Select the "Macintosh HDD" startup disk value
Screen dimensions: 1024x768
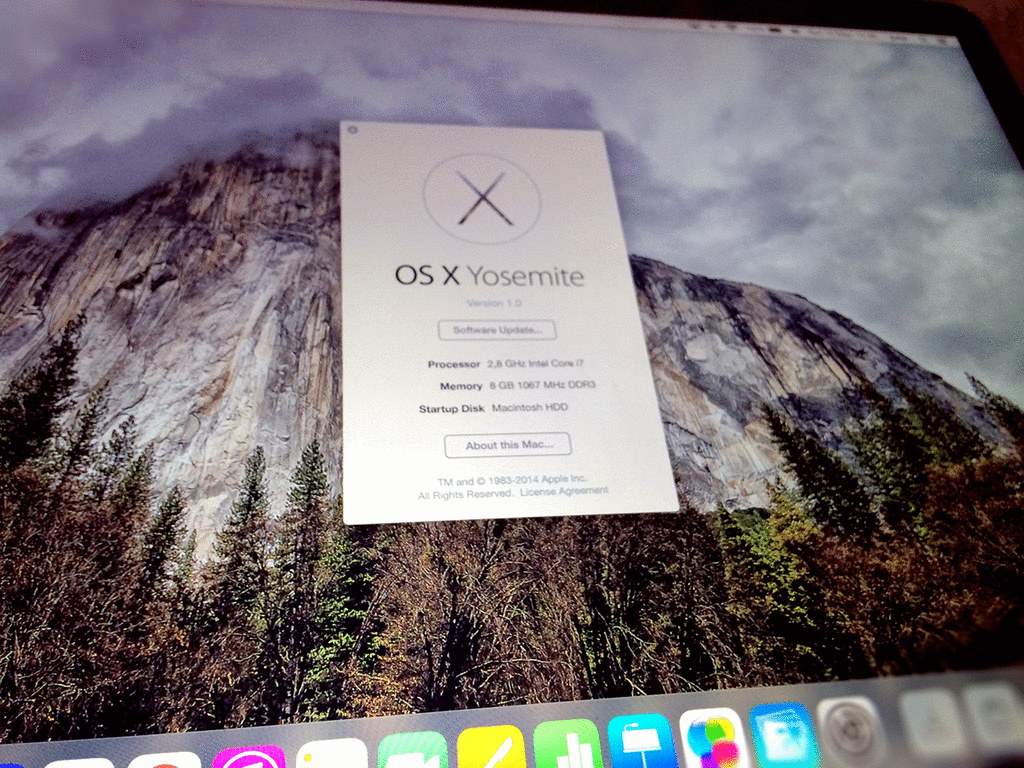click(530, 408)
